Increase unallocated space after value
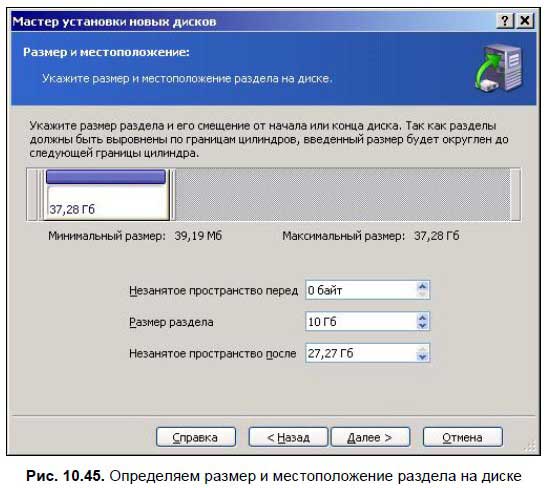The image size is (548, 488). (x=423, y=349)
